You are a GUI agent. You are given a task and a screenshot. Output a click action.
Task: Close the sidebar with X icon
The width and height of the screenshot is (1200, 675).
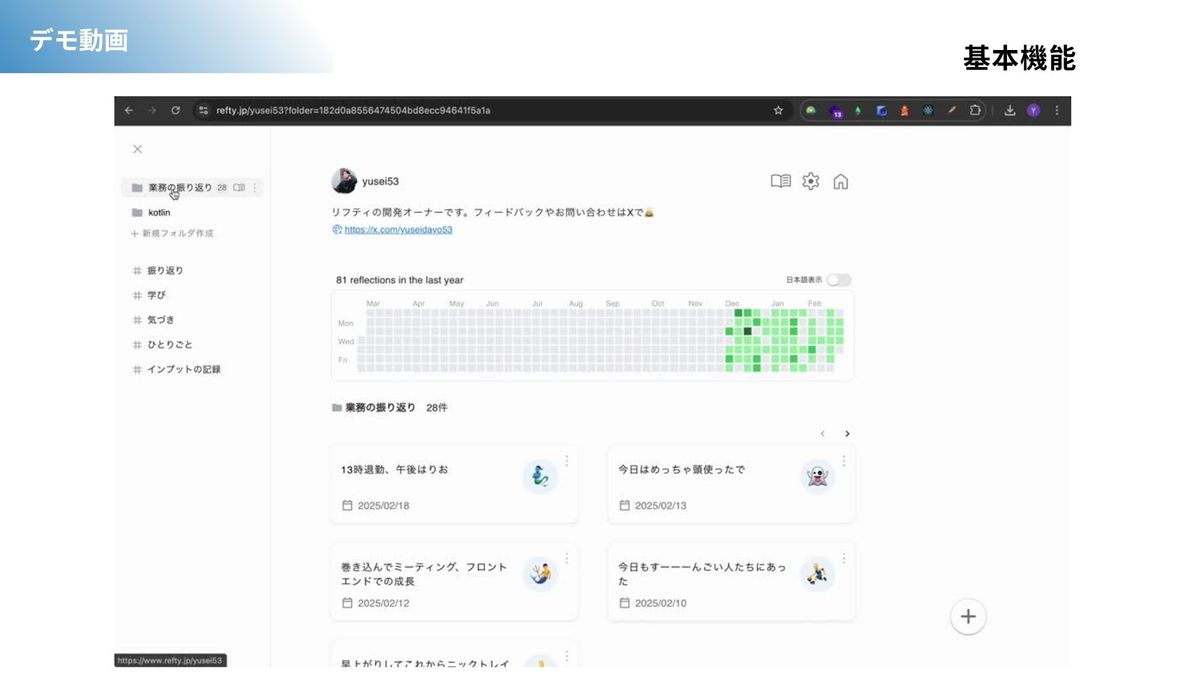click(x=137, y=149)
